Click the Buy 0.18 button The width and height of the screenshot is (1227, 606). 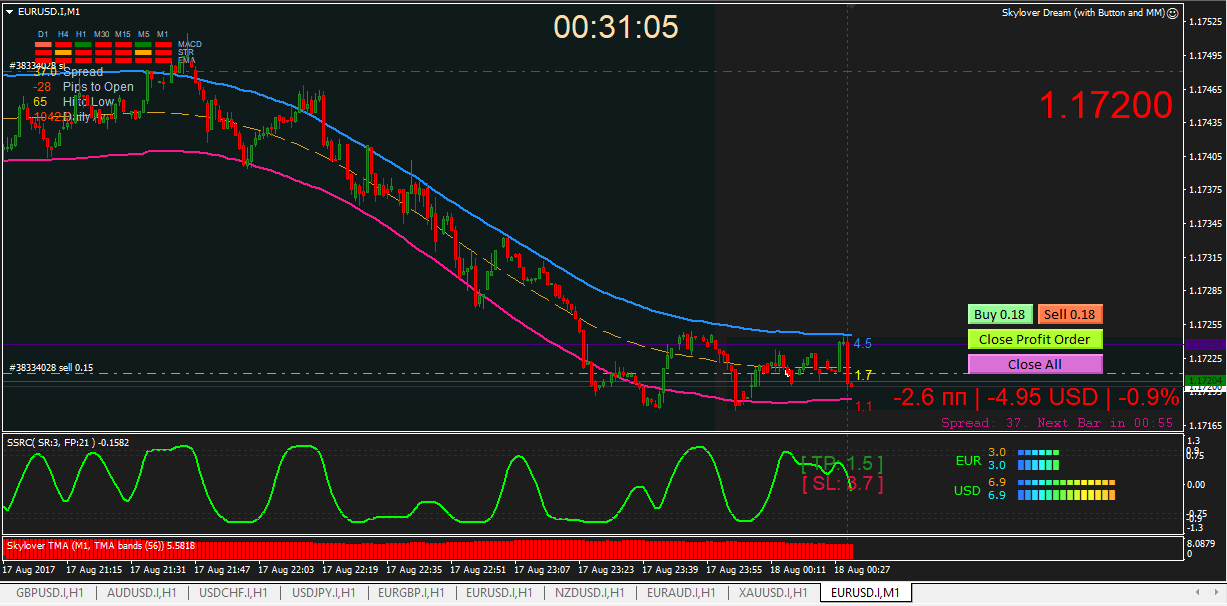[x=999, y=314]
